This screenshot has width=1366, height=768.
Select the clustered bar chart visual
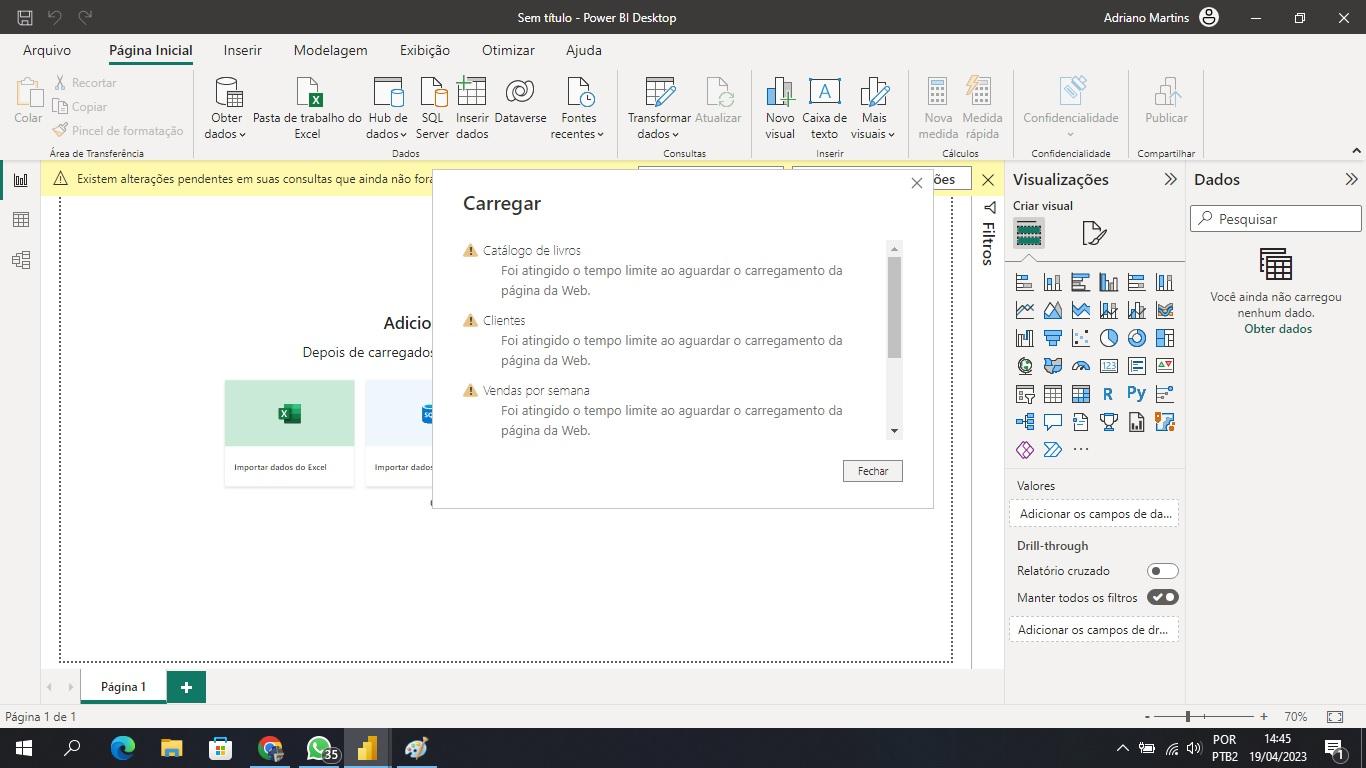click(1081, 282)
